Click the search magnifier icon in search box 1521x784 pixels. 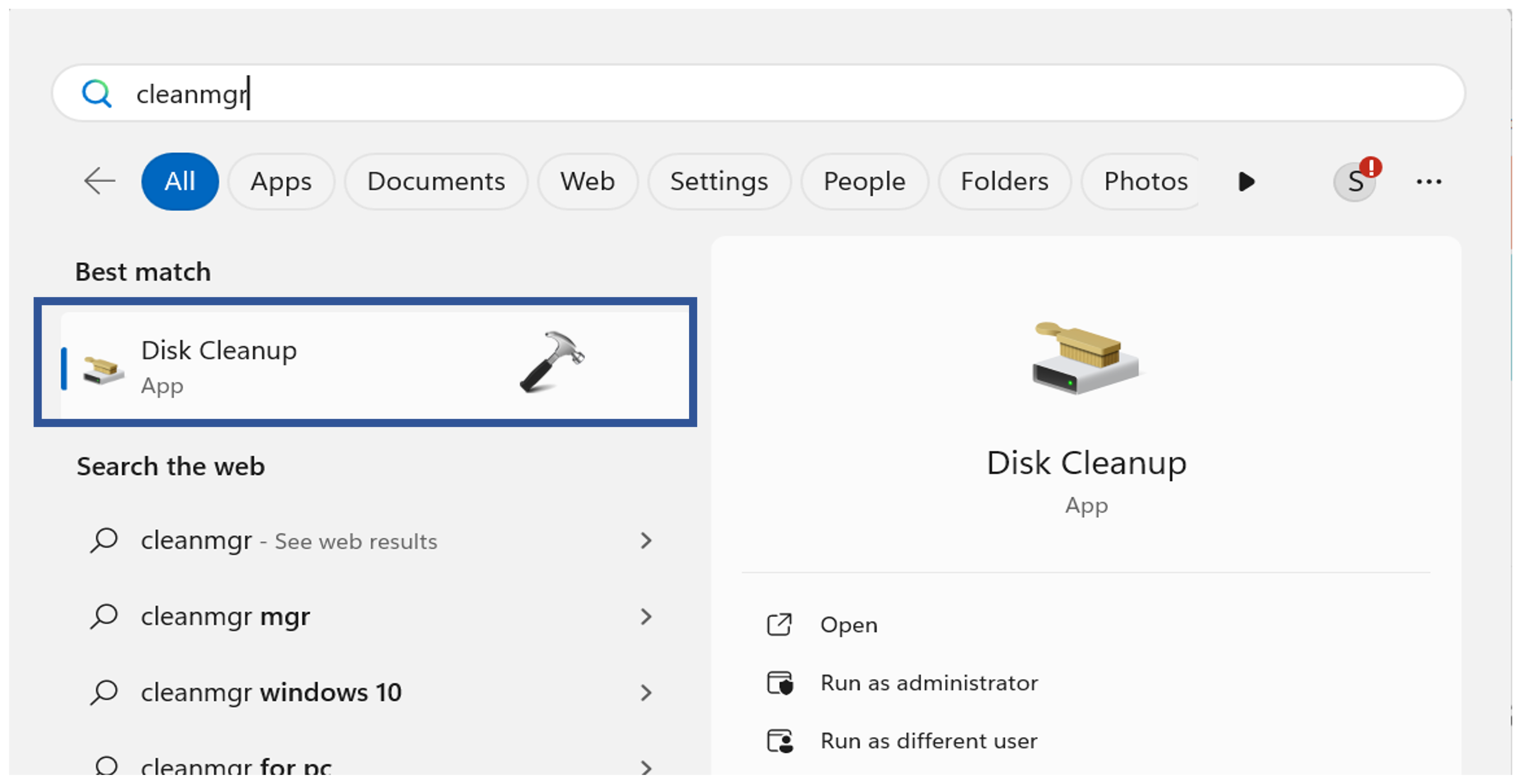(96, 93)
